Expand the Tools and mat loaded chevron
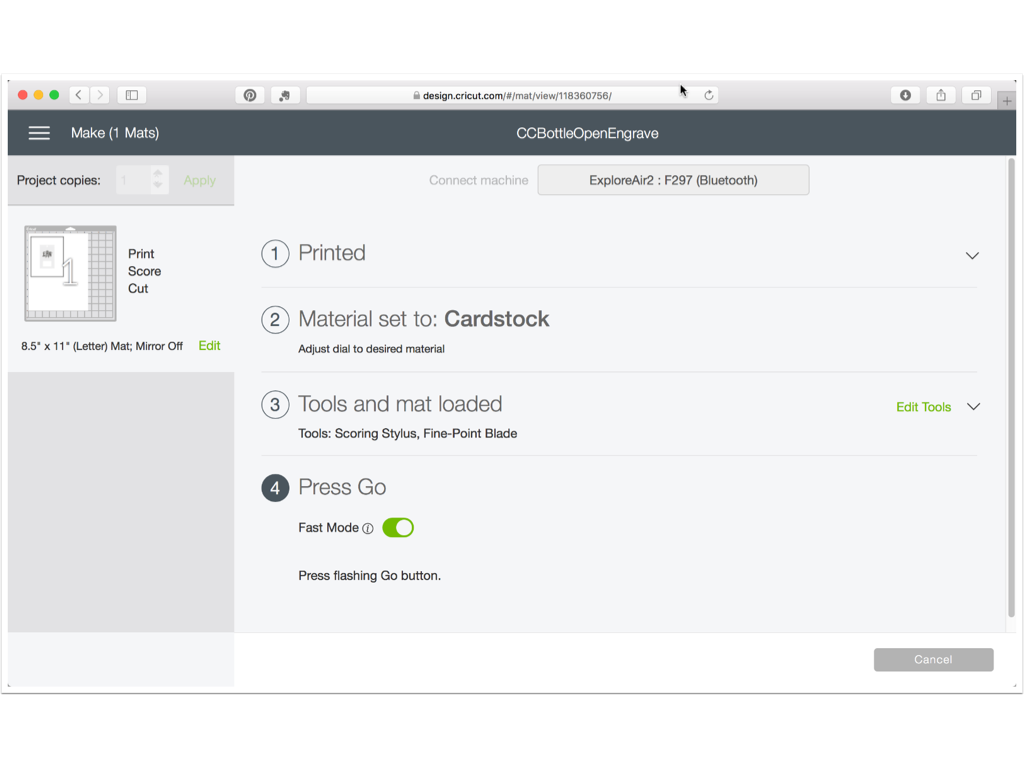 (x=973, y=407)
